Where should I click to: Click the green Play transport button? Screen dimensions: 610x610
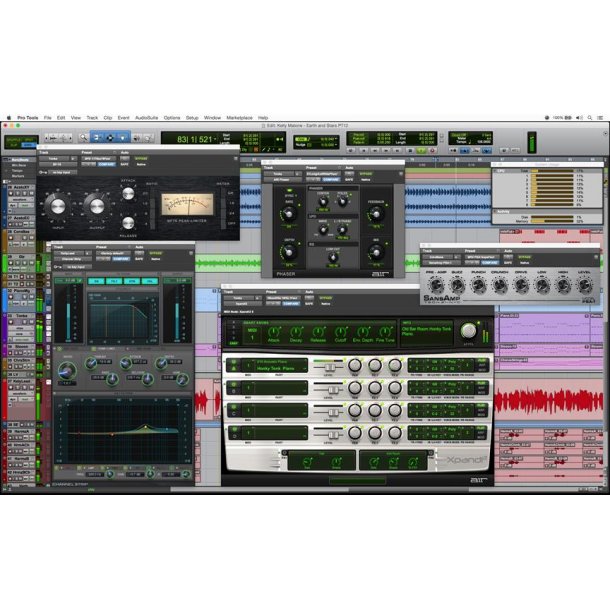[421, 150]
